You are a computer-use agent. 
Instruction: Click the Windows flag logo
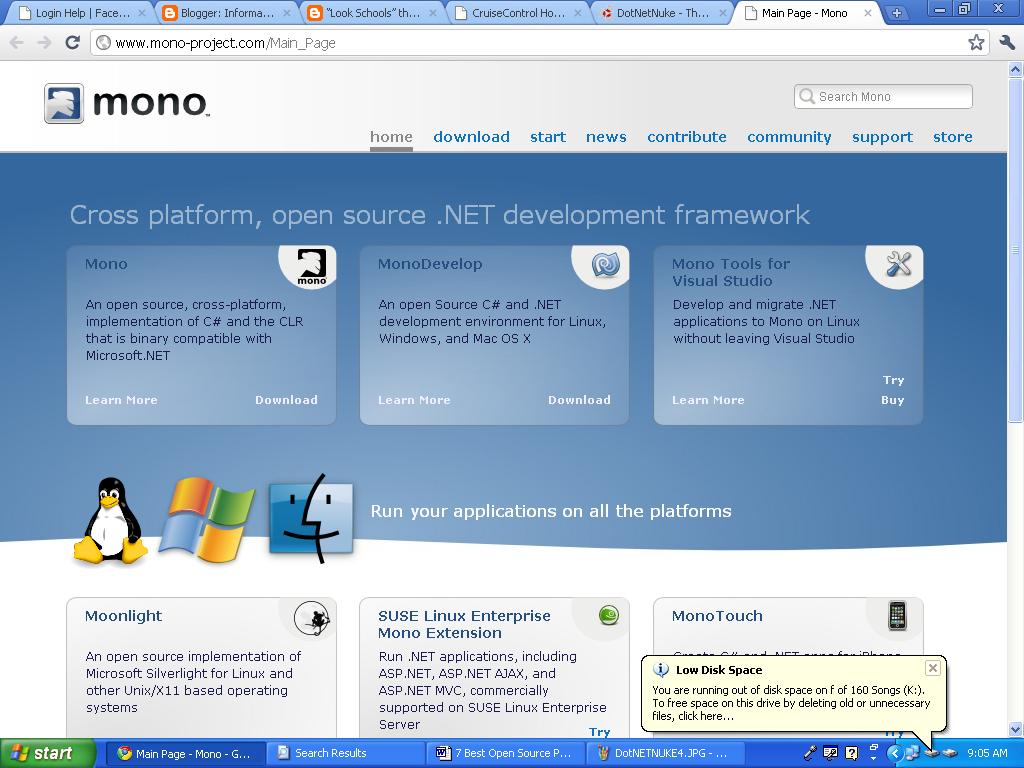point(208,519)
